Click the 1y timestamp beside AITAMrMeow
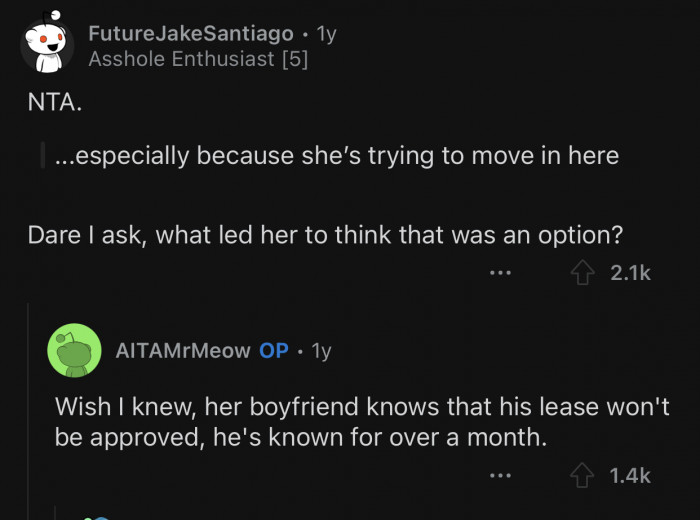Viewport: 700px width, 520px height. 321,351
